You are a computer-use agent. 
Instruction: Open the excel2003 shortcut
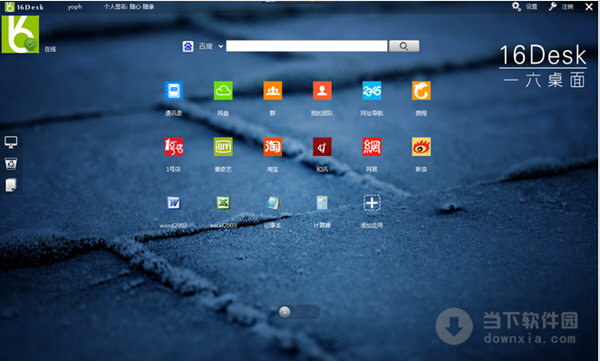tap(223, 203)
